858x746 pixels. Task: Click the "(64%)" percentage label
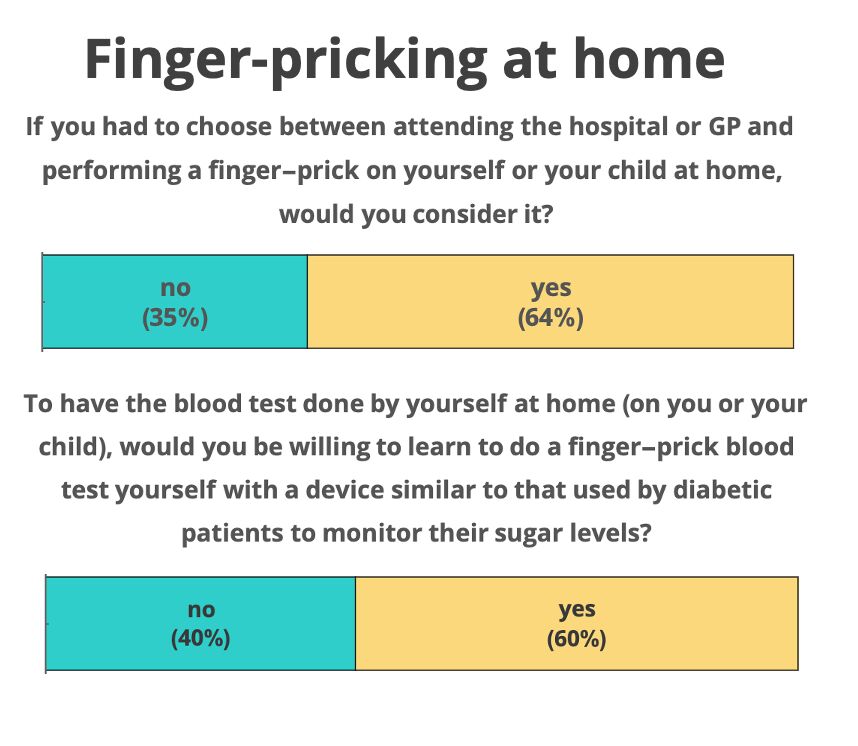550,317
